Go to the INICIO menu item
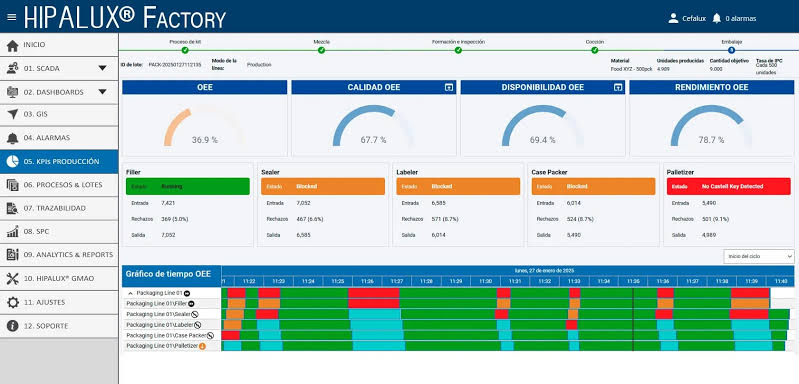The width and height of the screenshot is (799, 384). tap(59, 45)
